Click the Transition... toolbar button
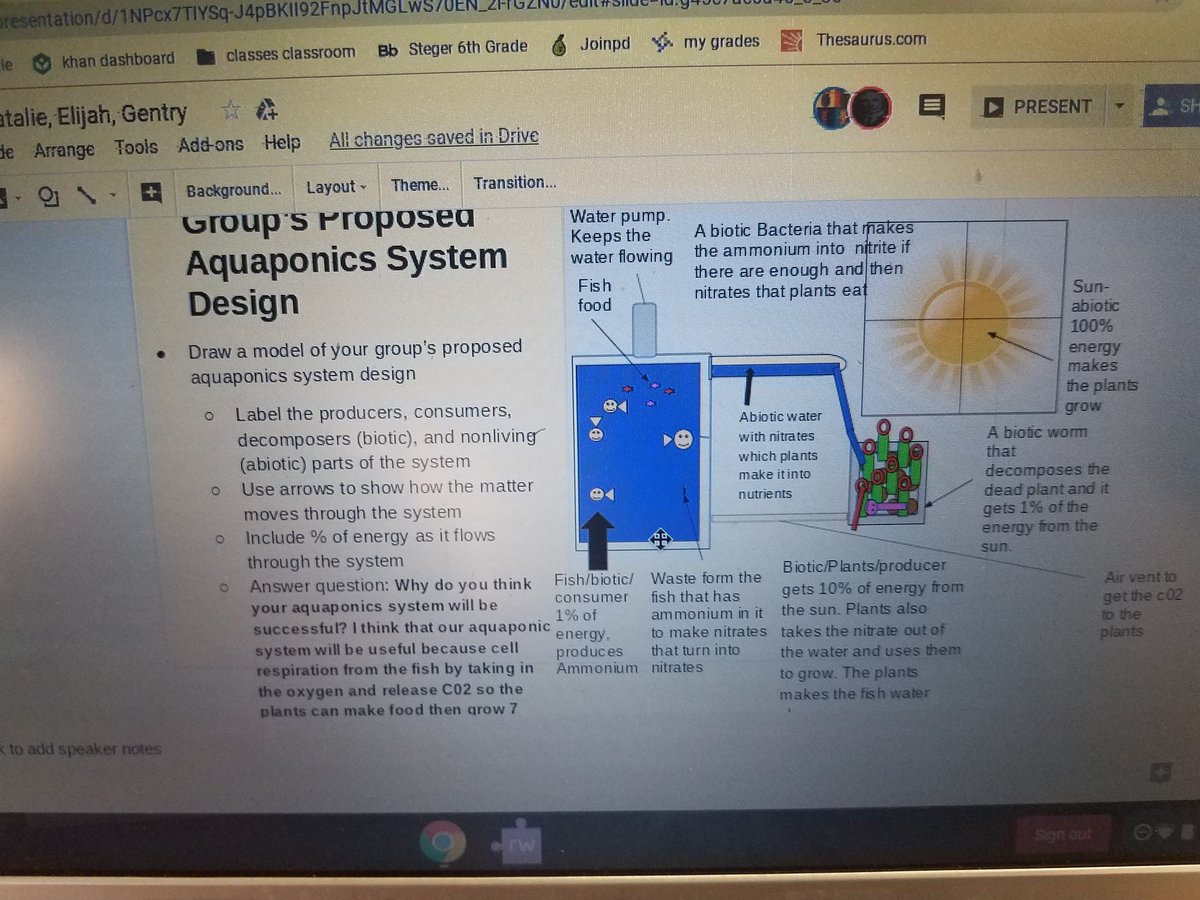 click(x=515, y=183)
